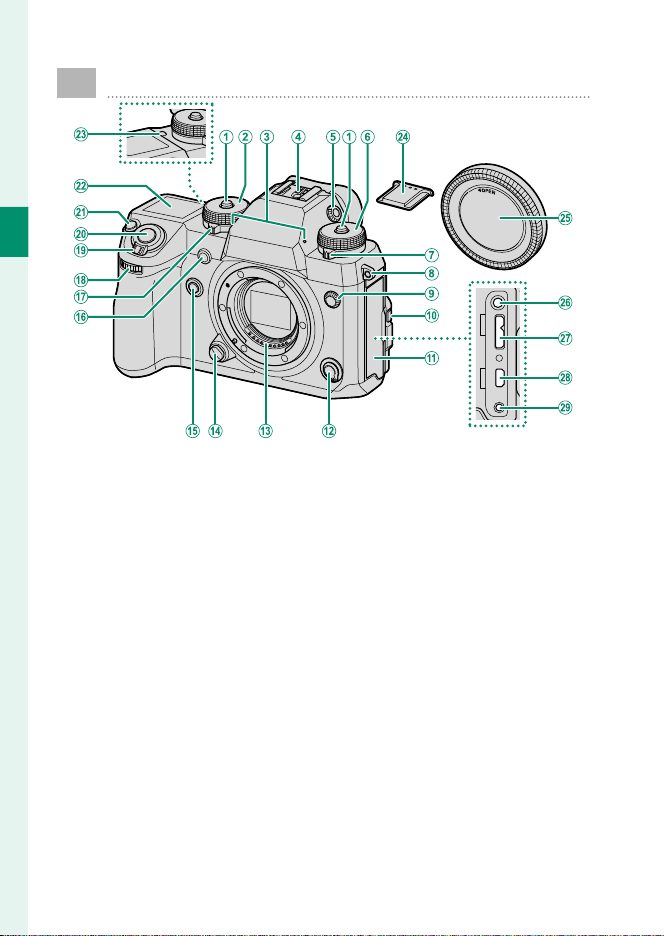This screenshot has height=936, width=664.
Task: Click callout number 29 at the bottom connector
Action: pyautogui.click(x=565, y=408)
